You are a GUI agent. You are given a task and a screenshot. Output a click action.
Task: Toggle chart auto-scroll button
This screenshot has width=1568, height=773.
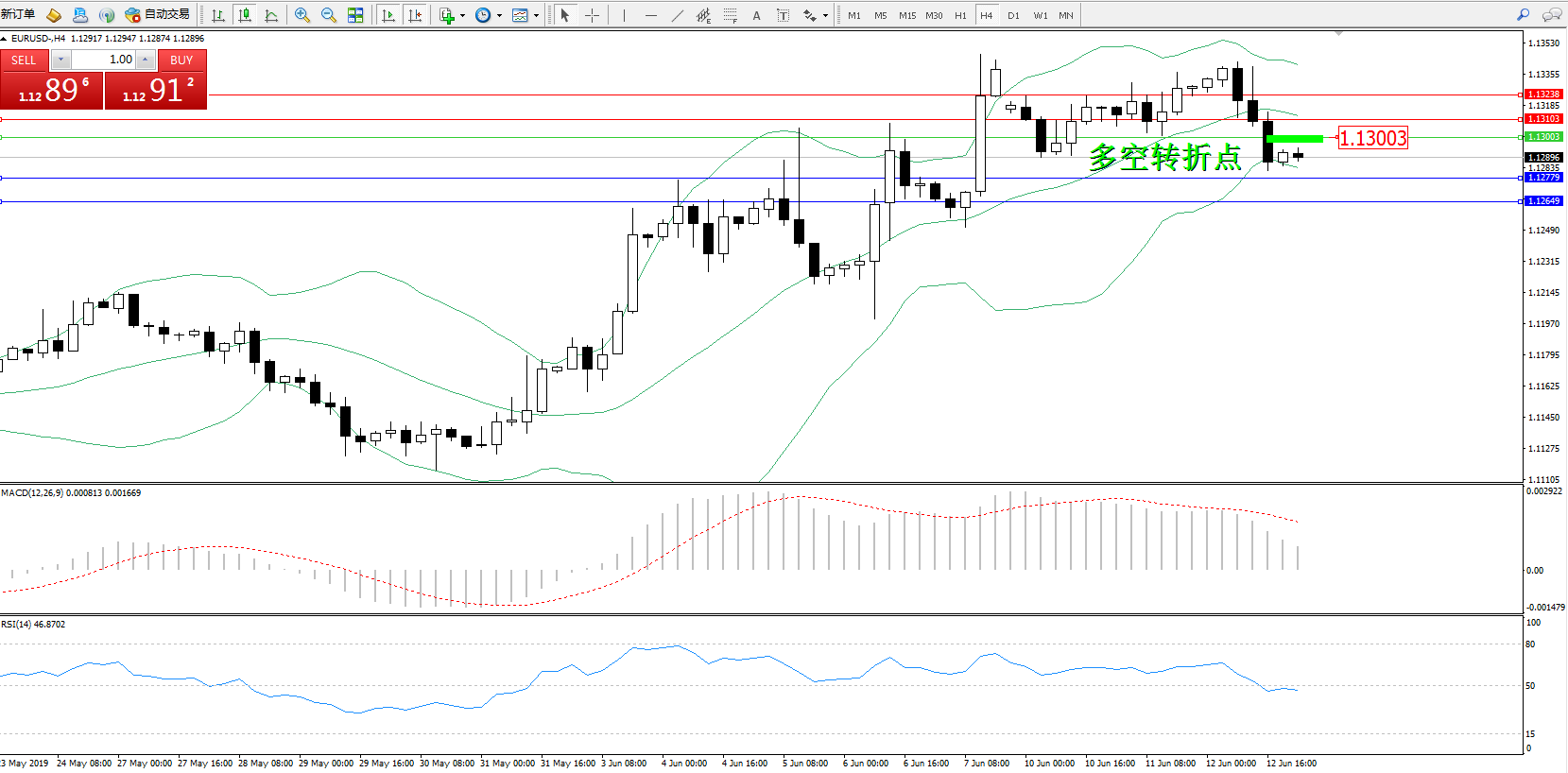(x=388, y=15)
